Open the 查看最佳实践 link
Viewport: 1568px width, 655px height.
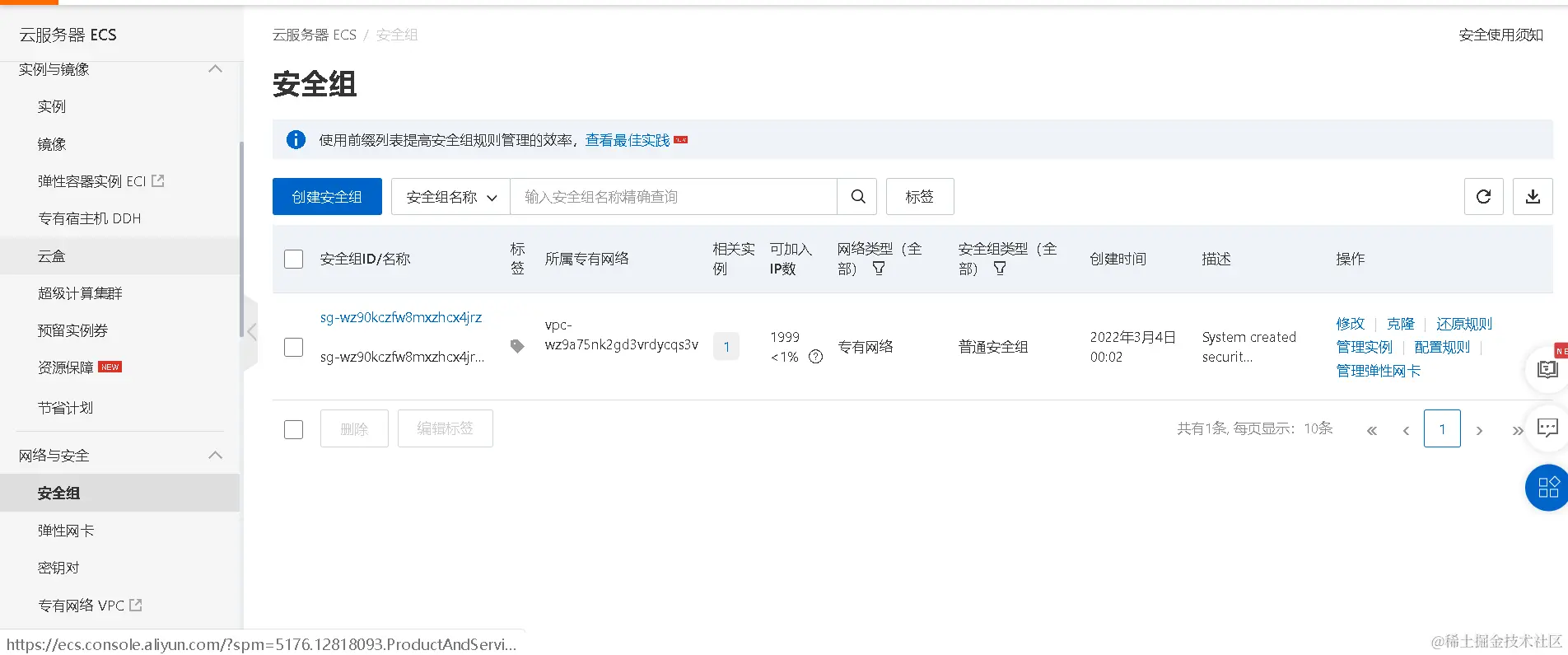[x=628, y=140]
